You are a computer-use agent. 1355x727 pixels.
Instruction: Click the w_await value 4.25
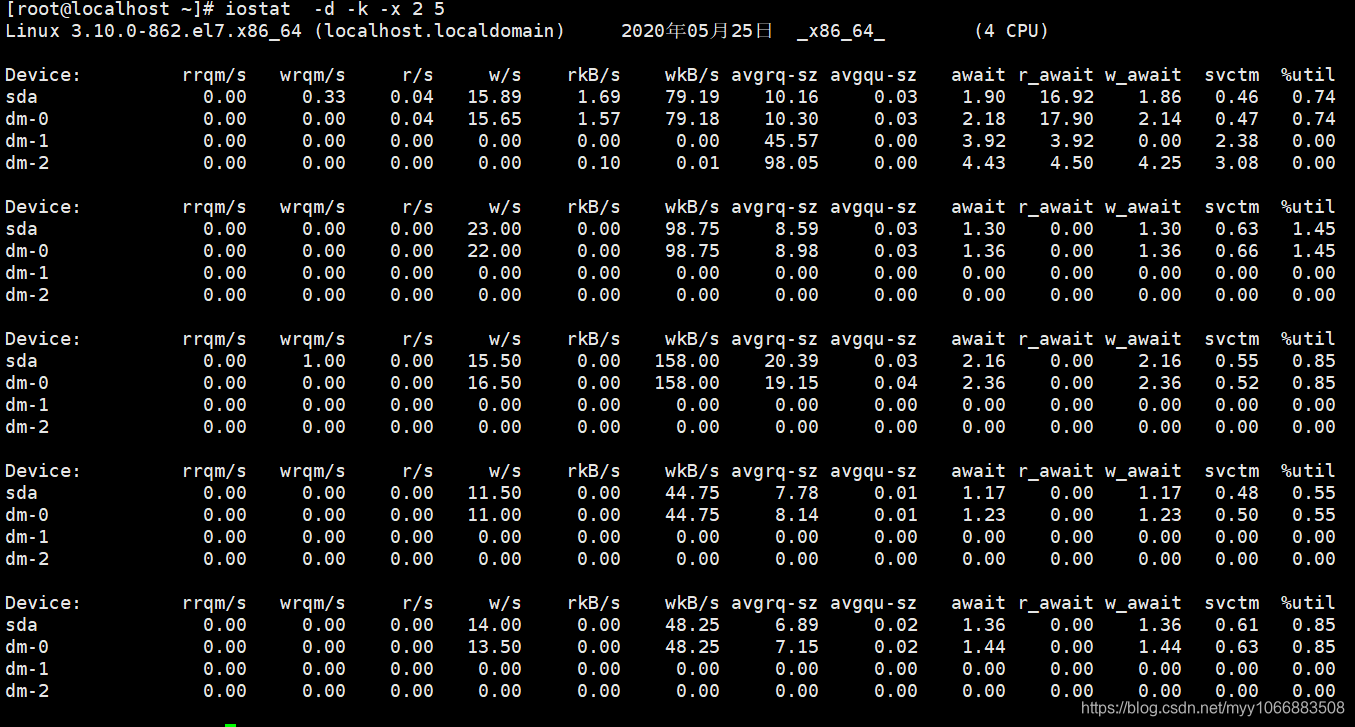(x=1160, y=163)
